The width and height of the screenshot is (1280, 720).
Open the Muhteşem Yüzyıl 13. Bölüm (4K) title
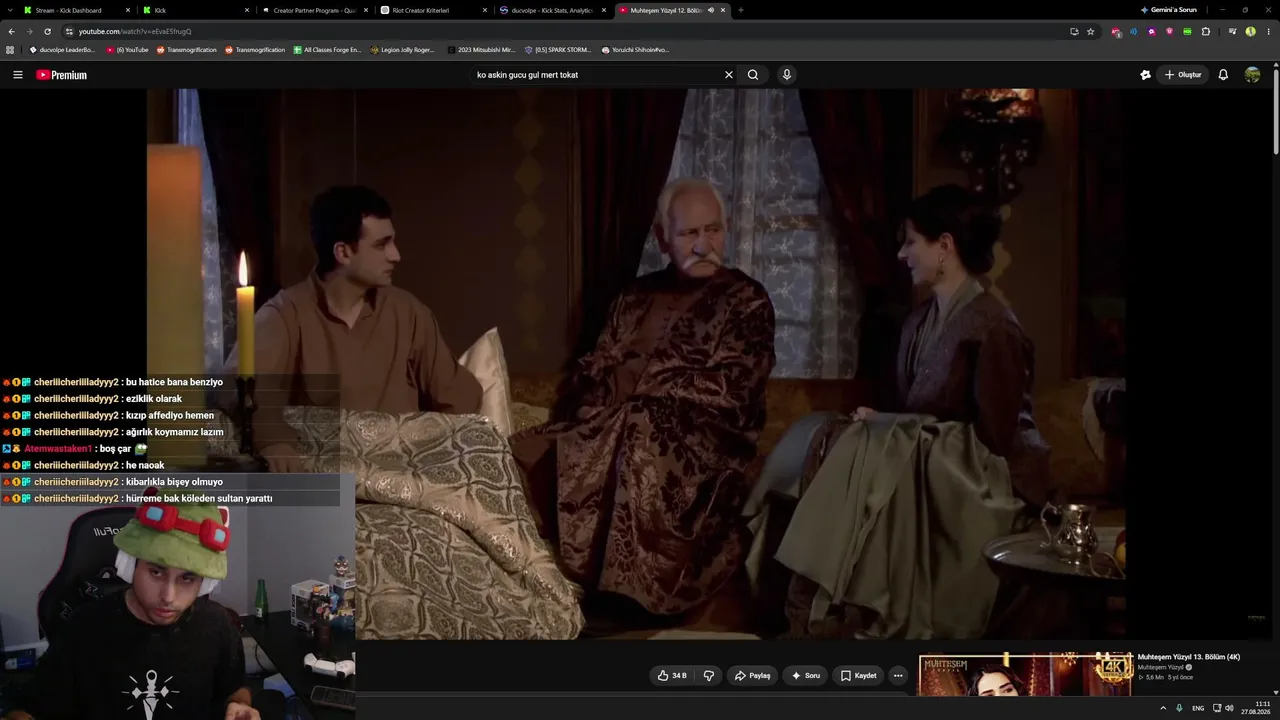[1189, 657]
